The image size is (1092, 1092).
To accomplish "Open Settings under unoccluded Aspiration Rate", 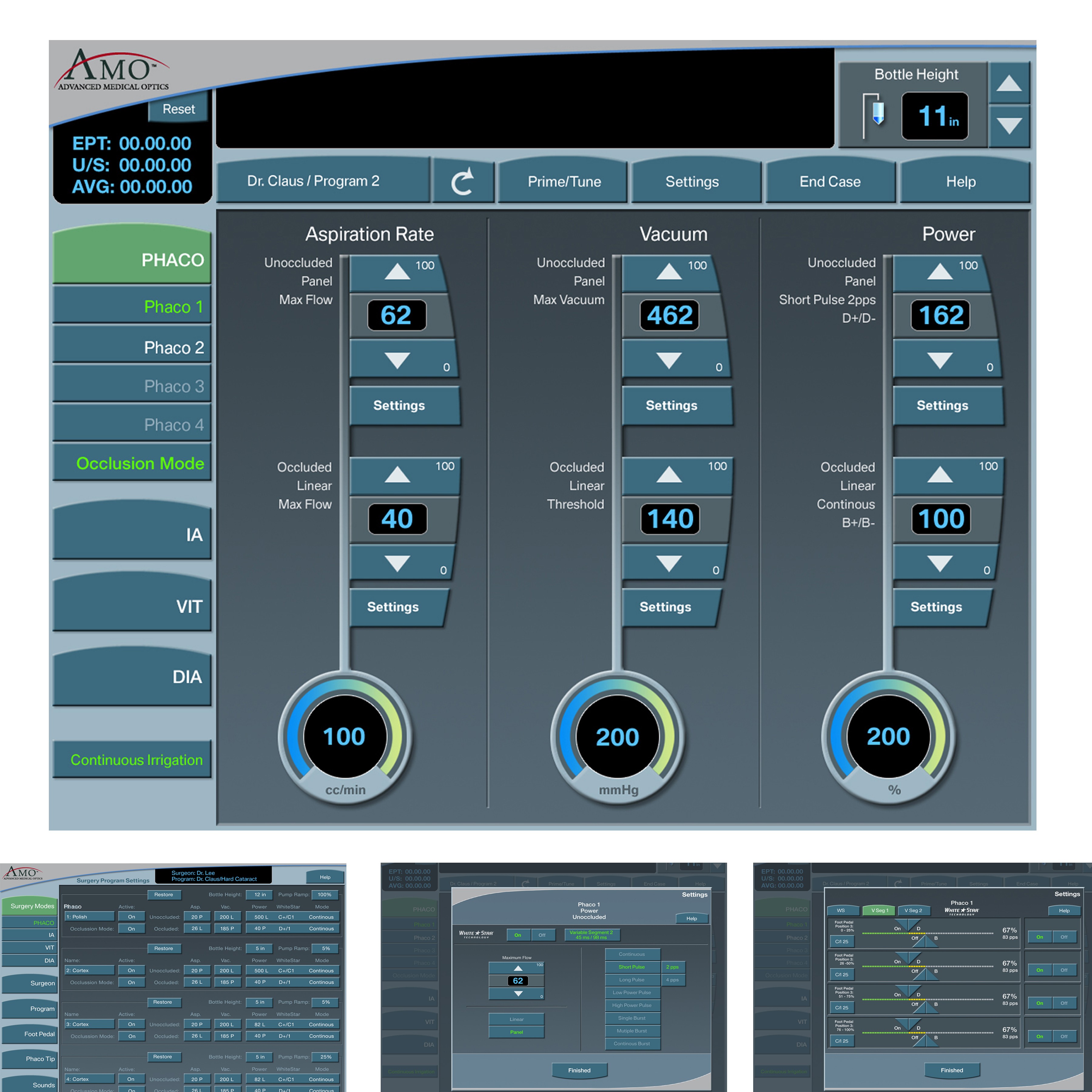I will tap(399, 405).
